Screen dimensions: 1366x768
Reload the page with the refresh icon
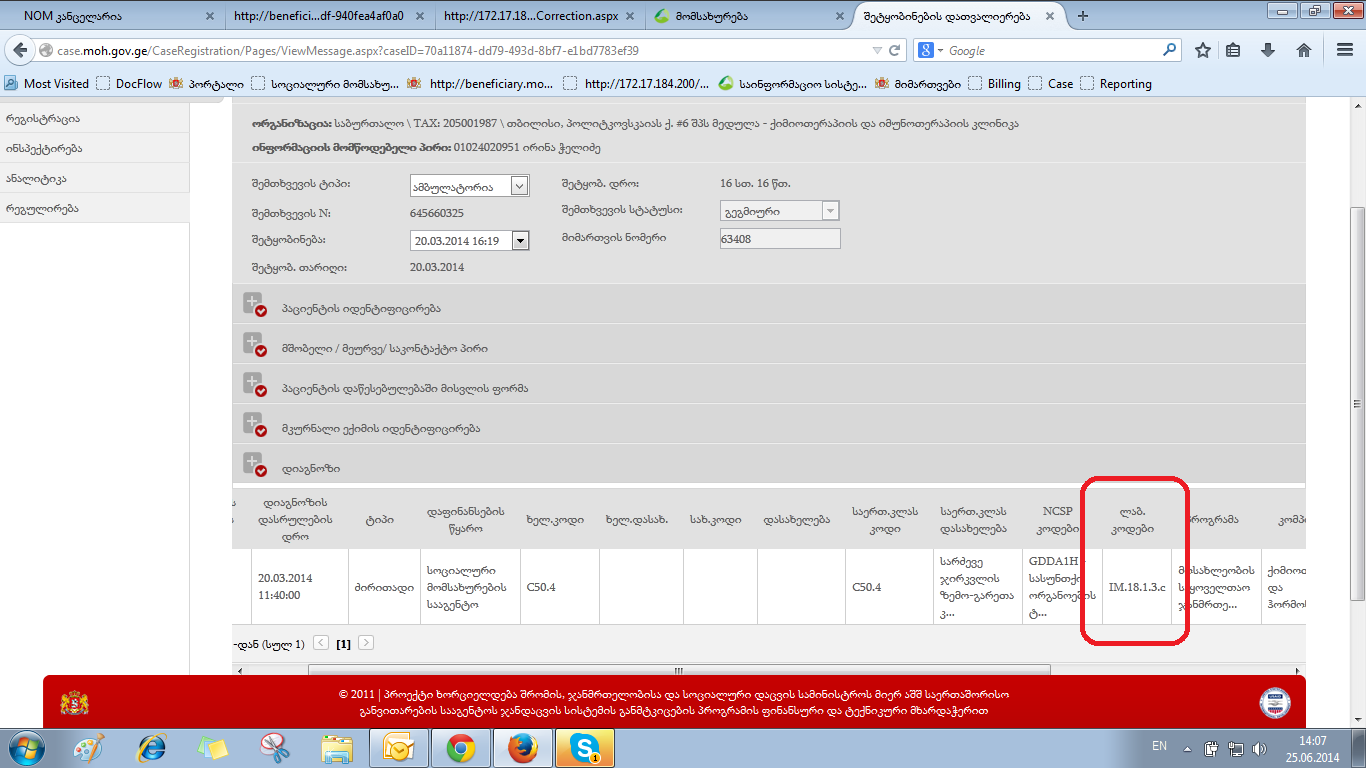tap(895, 50)
